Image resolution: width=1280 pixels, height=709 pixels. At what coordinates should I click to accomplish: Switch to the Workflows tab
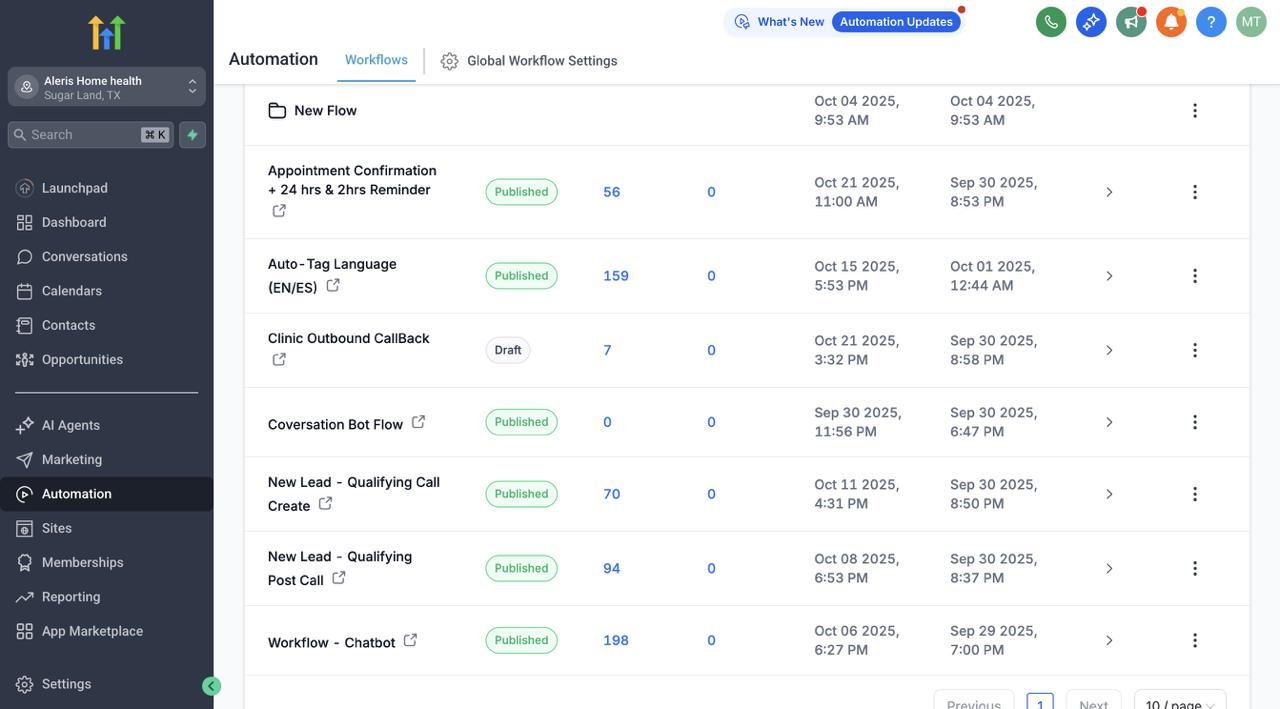[376, 60]
